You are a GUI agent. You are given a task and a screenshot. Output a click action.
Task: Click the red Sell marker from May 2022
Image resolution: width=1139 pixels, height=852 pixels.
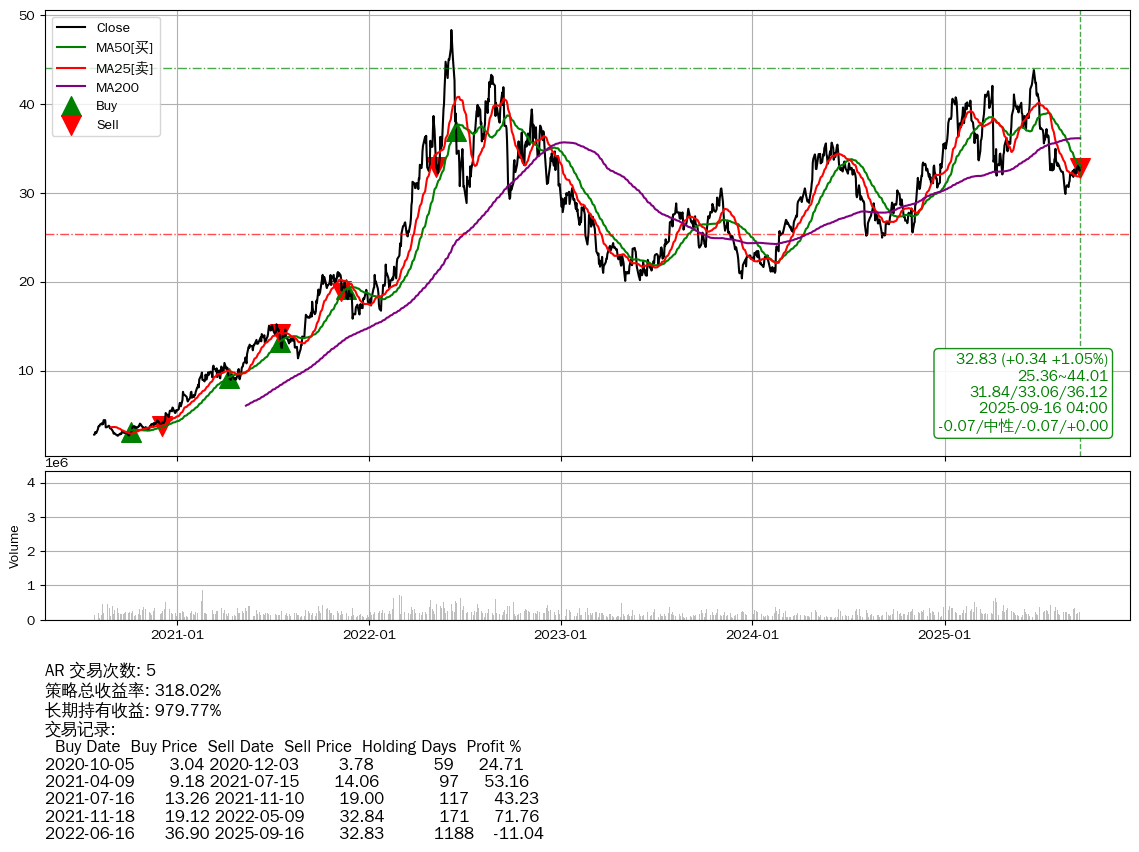[x=436, y=168]
